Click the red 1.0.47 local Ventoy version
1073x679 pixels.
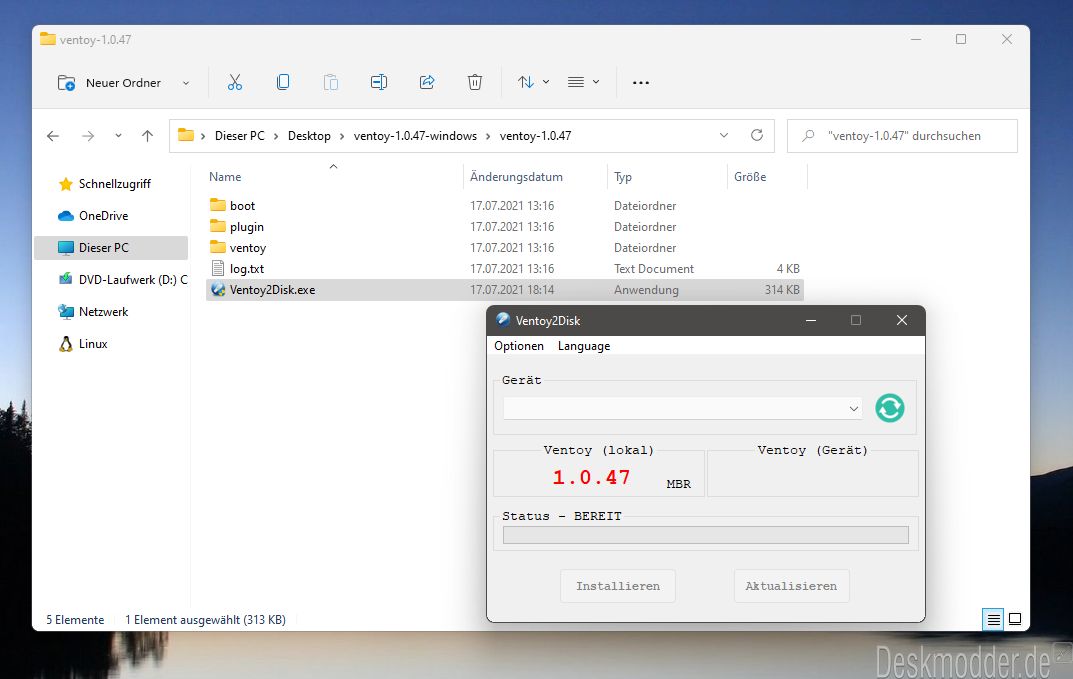(x=591, y=477)
